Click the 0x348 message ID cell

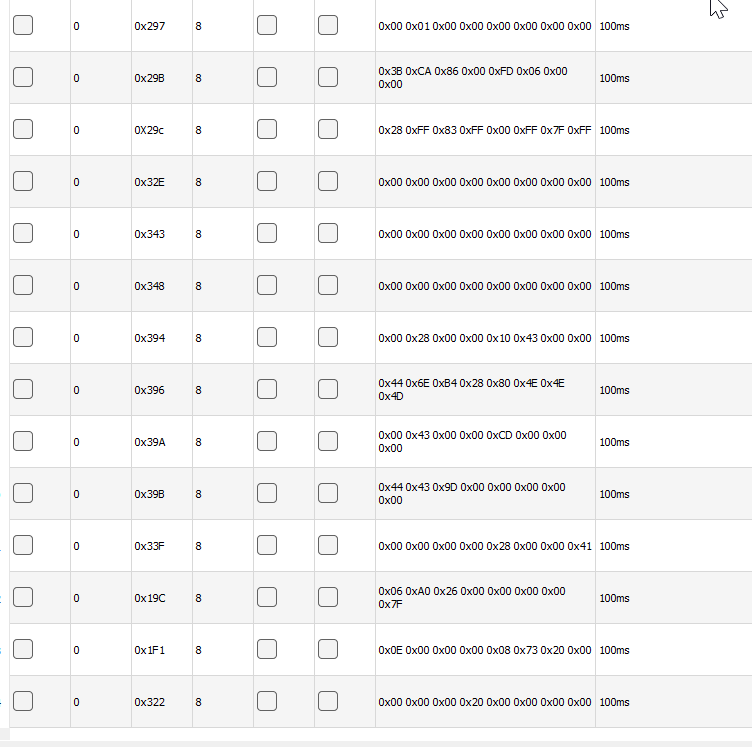(x=150, y=286)
